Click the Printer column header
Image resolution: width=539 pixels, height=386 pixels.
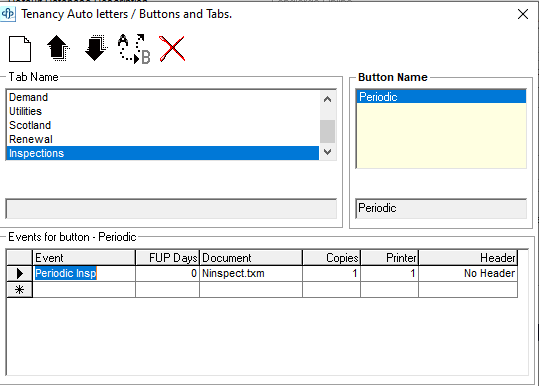pyautogui.click(x=389, y=258)
